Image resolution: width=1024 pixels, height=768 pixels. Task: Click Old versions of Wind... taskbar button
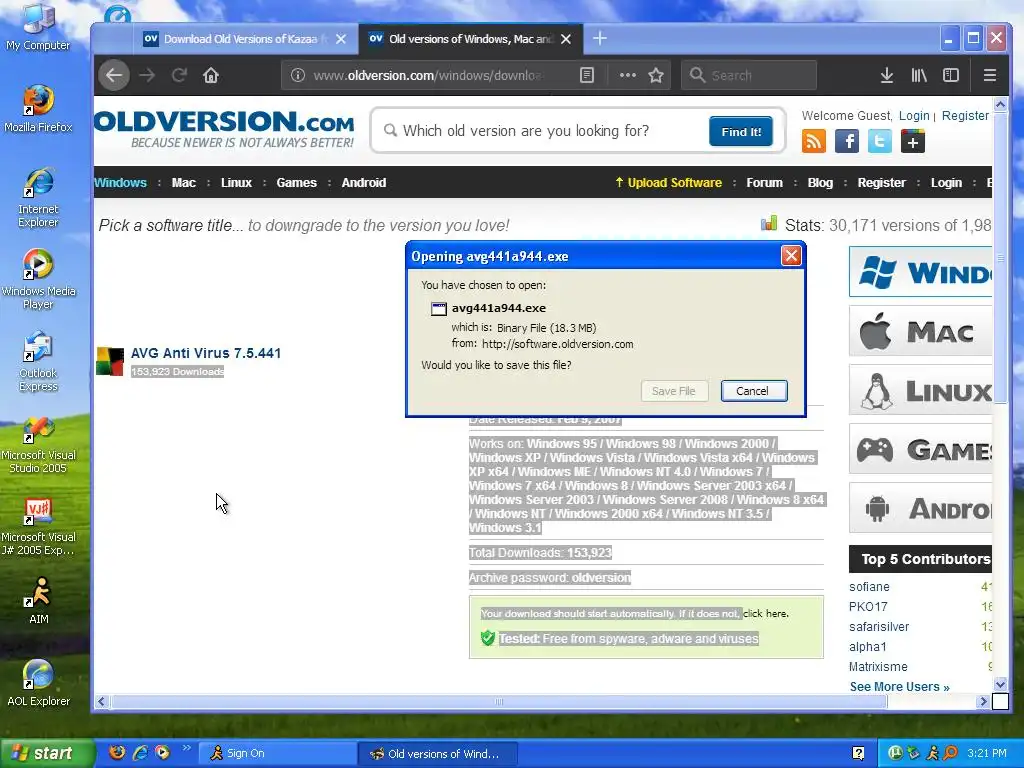click(438, 754)
